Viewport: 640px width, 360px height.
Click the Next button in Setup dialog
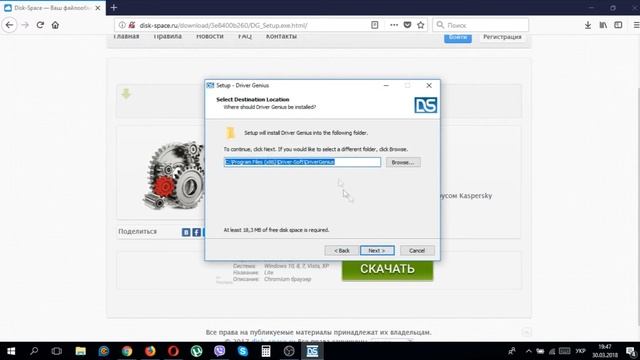(377, 250)
